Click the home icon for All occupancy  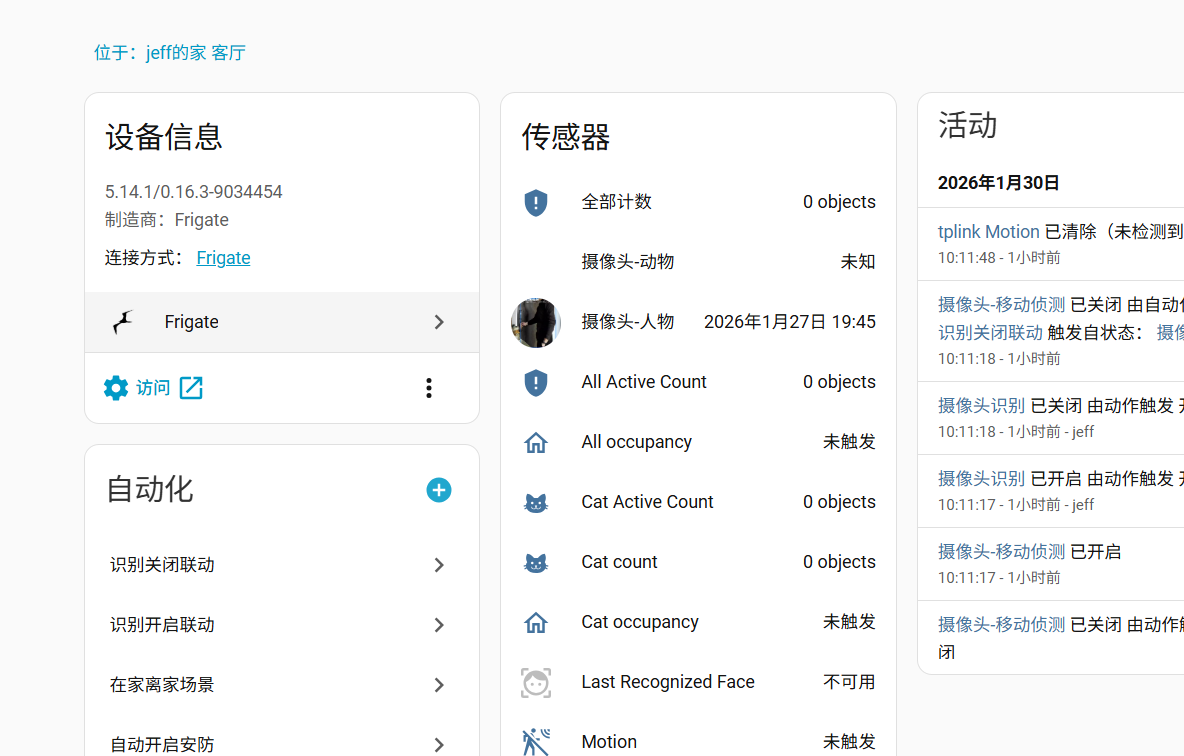536,443
